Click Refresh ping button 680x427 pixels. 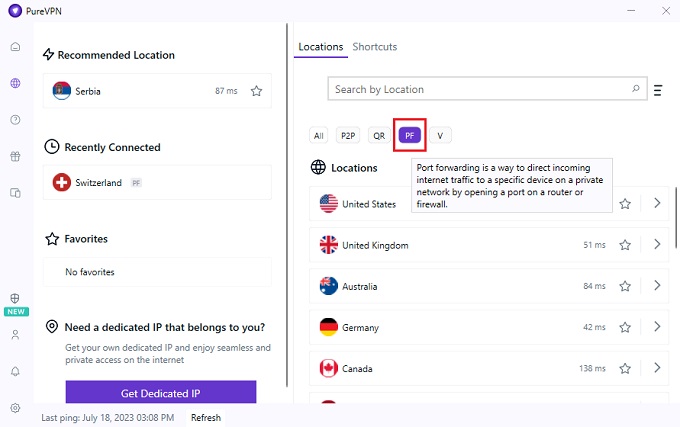pos(206,417)
